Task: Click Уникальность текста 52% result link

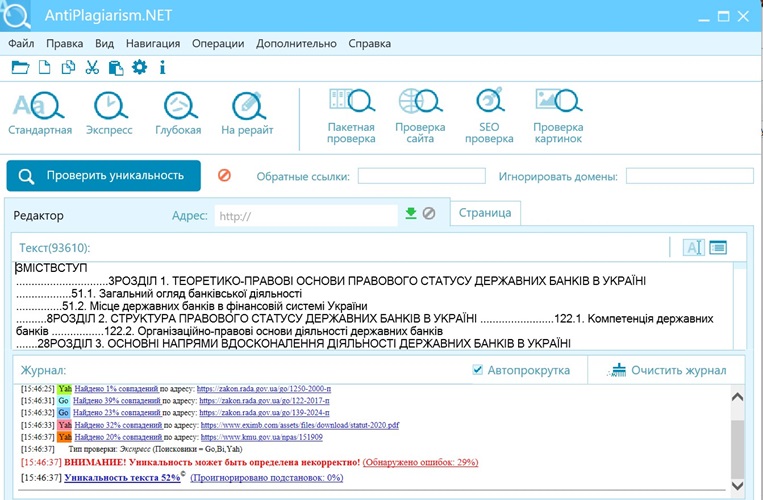Action: coord(122,478)
